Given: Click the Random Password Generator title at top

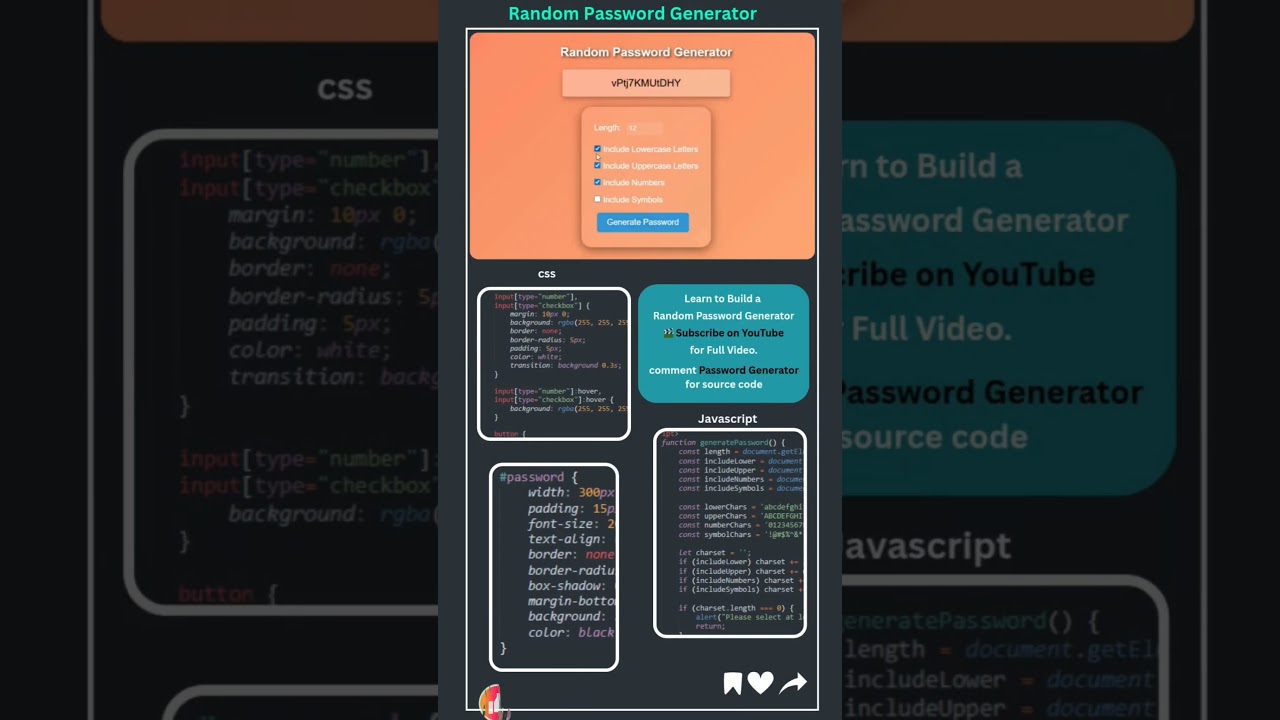Looking at the screenshot, I should (x=632, y=14).
